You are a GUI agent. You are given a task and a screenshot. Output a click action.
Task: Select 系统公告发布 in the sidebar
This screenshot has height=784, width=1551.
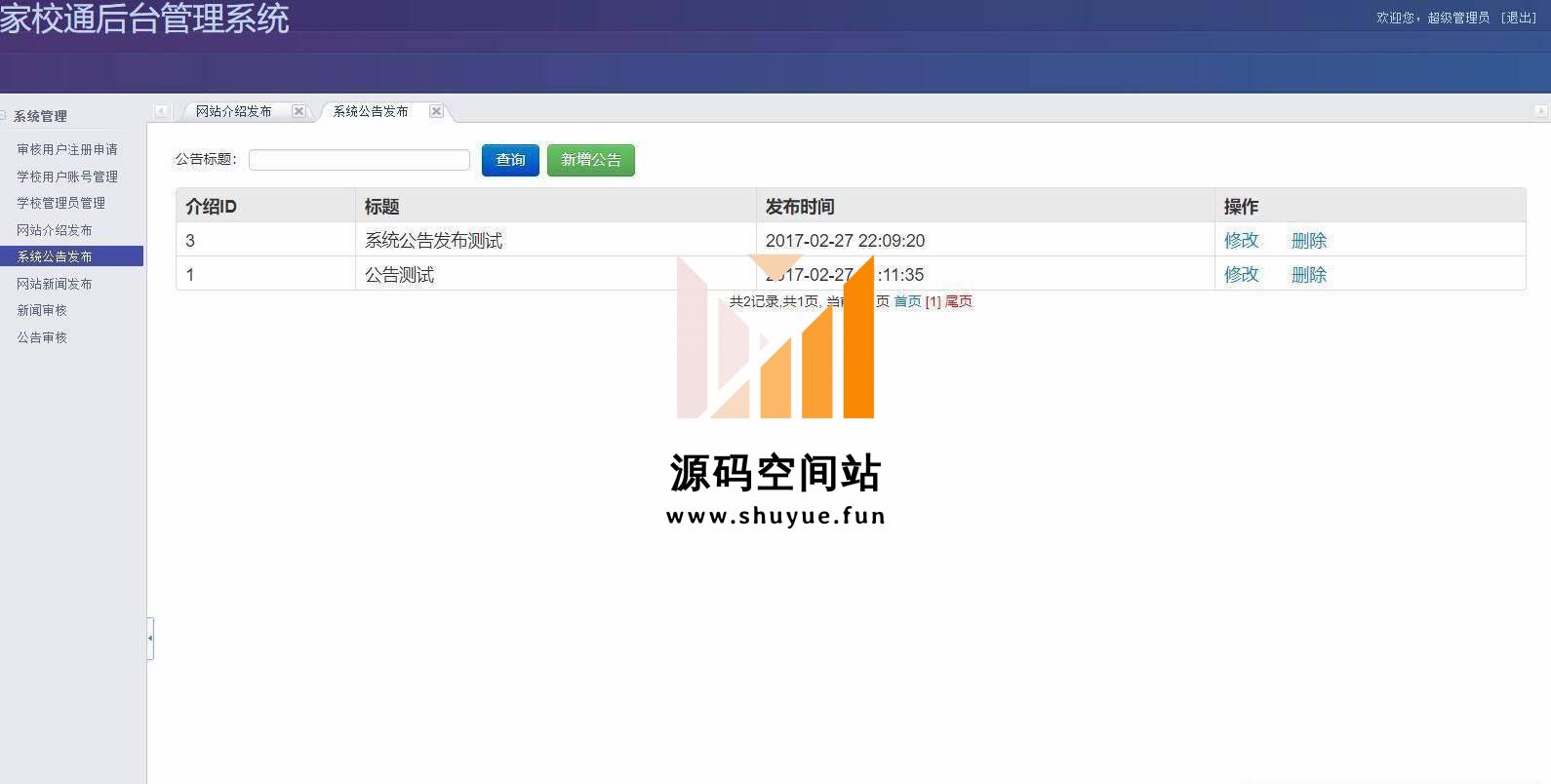pyautogui.click(x=71, y=256)
